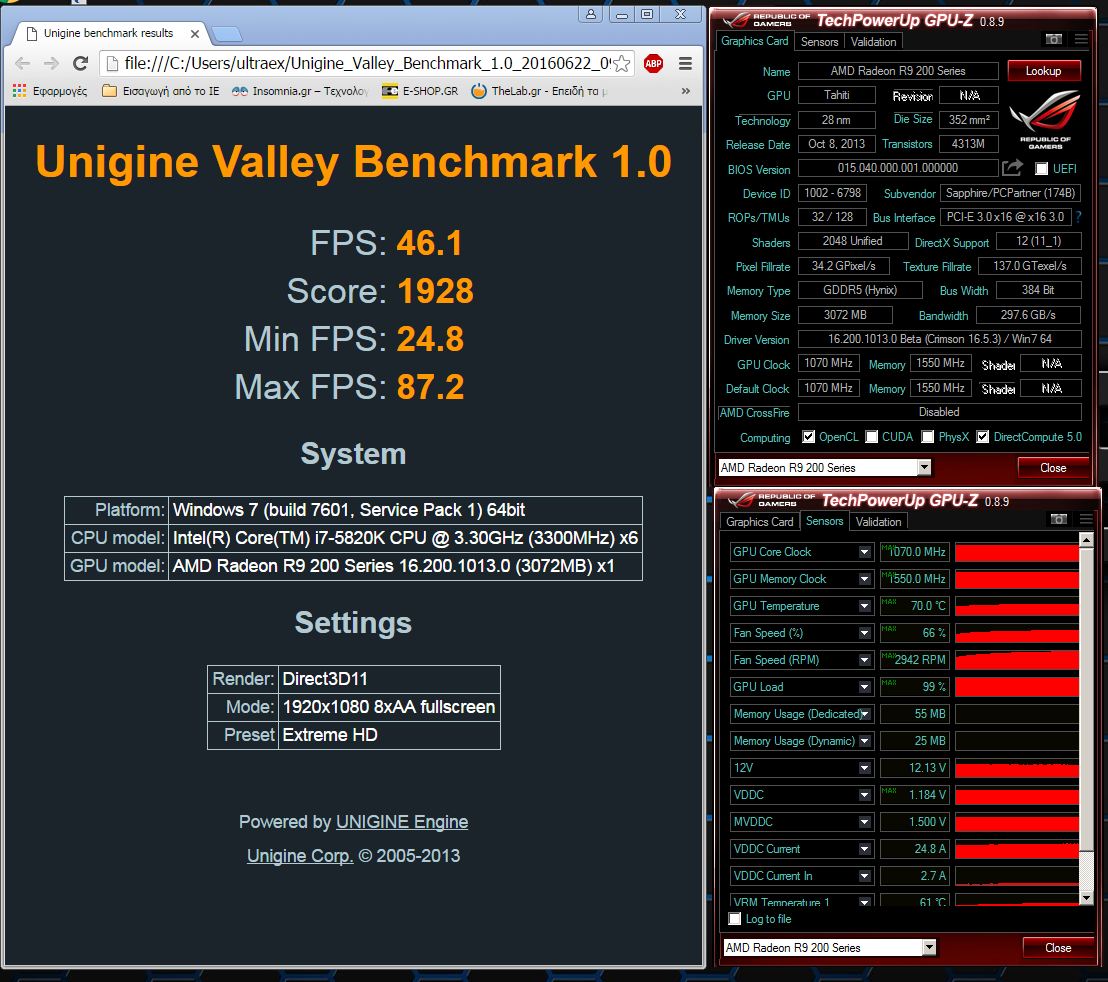This screenshot has width=1108, height=982.
Task: Expand the Fan Speed (RPM) sensor dropdown
Action: pos(864,660)
